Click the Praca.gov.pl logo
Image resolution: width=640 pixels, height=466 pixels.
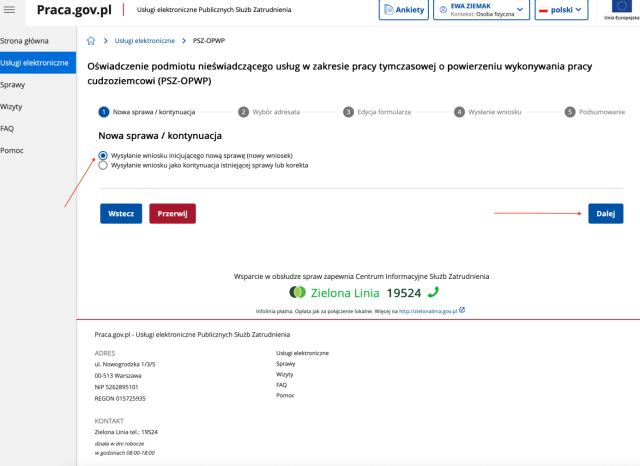(75, 10)
